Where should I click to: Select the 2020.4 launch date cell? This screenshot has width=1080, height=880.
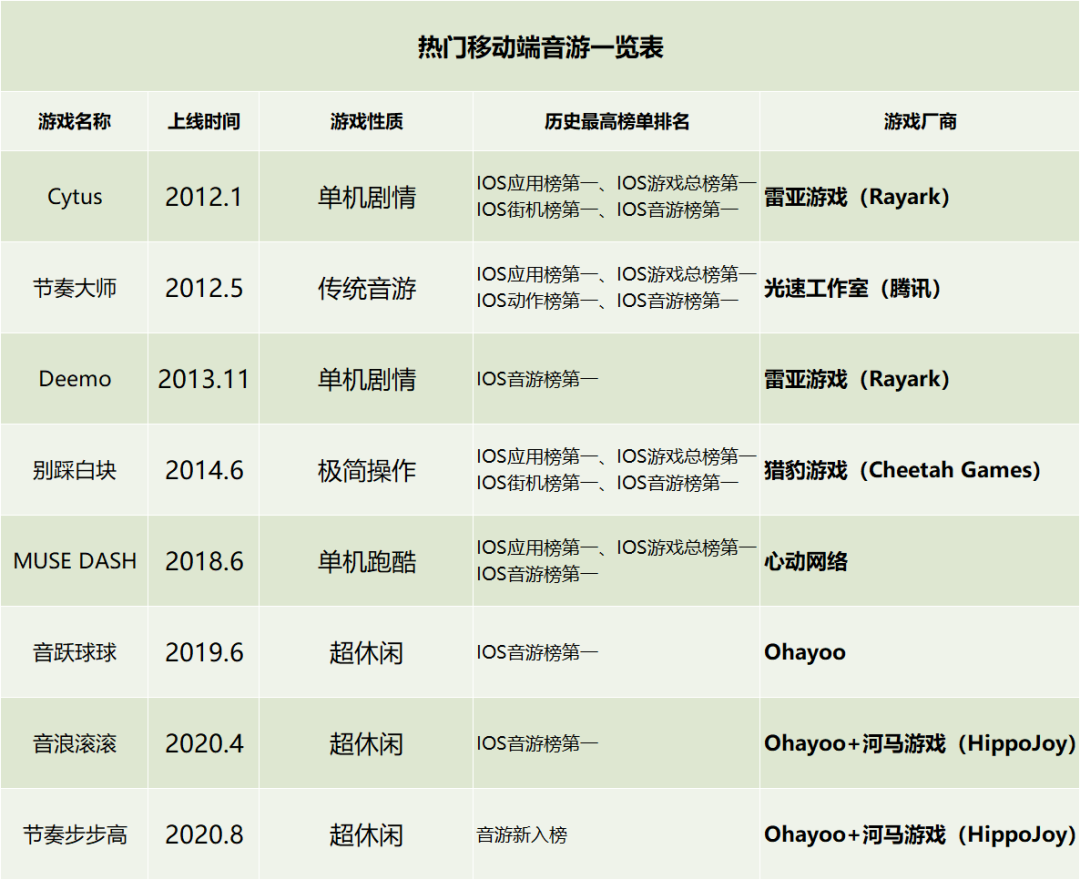204,744
